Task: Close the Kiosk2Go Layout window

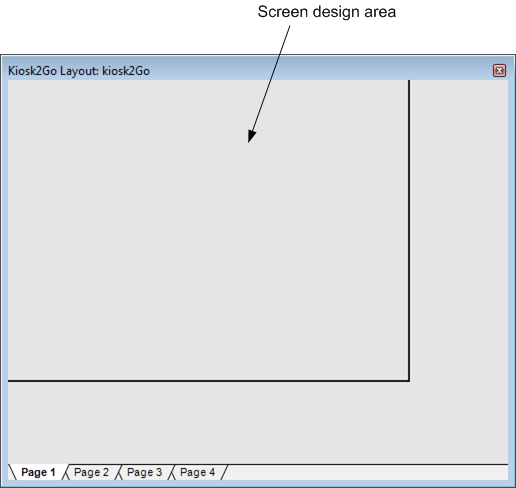Action: [x=499, y=71]
